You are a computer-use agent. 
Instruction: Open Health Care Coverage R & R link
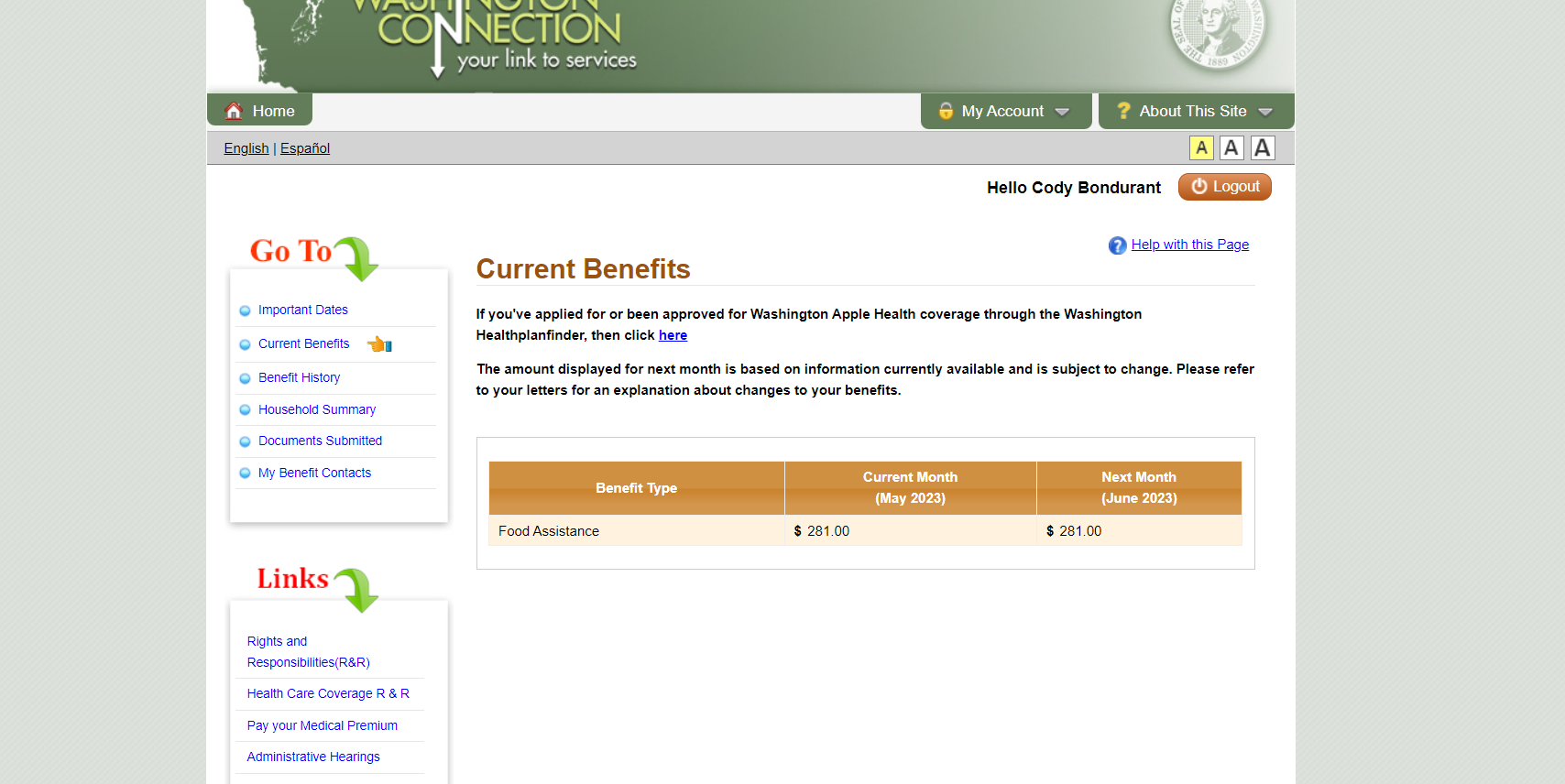[328, 694]
